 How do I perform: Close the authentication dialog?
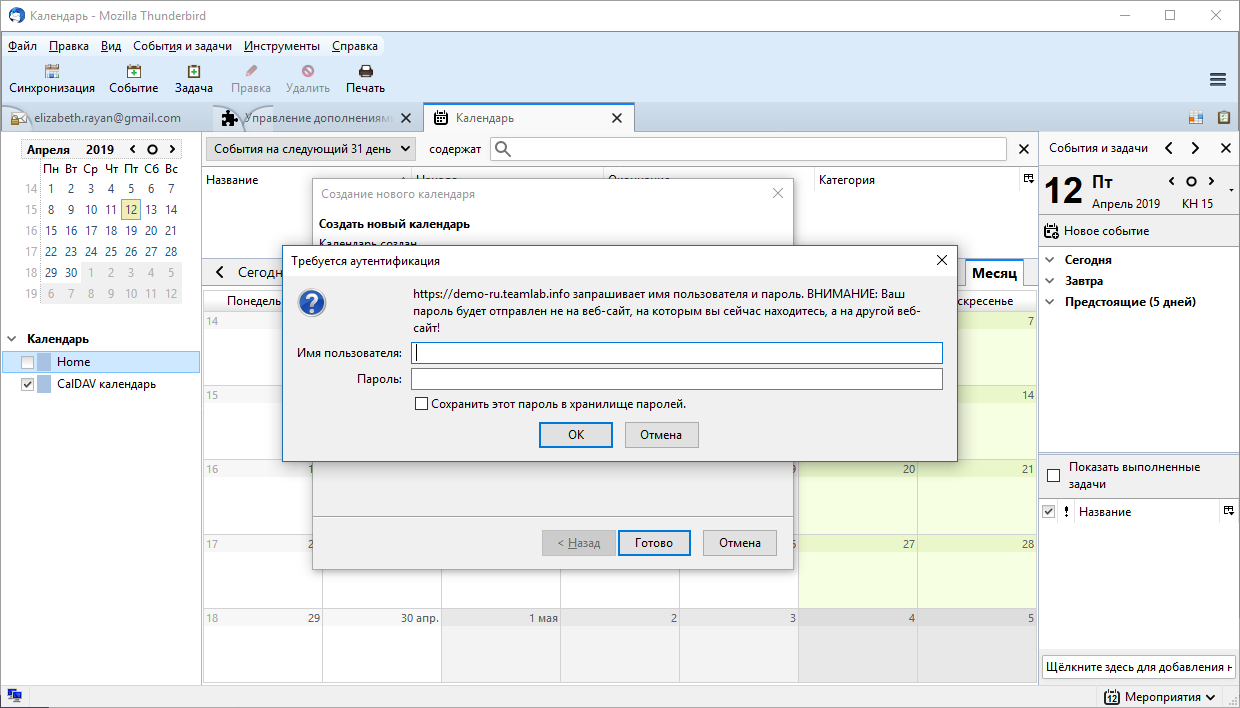941,260
